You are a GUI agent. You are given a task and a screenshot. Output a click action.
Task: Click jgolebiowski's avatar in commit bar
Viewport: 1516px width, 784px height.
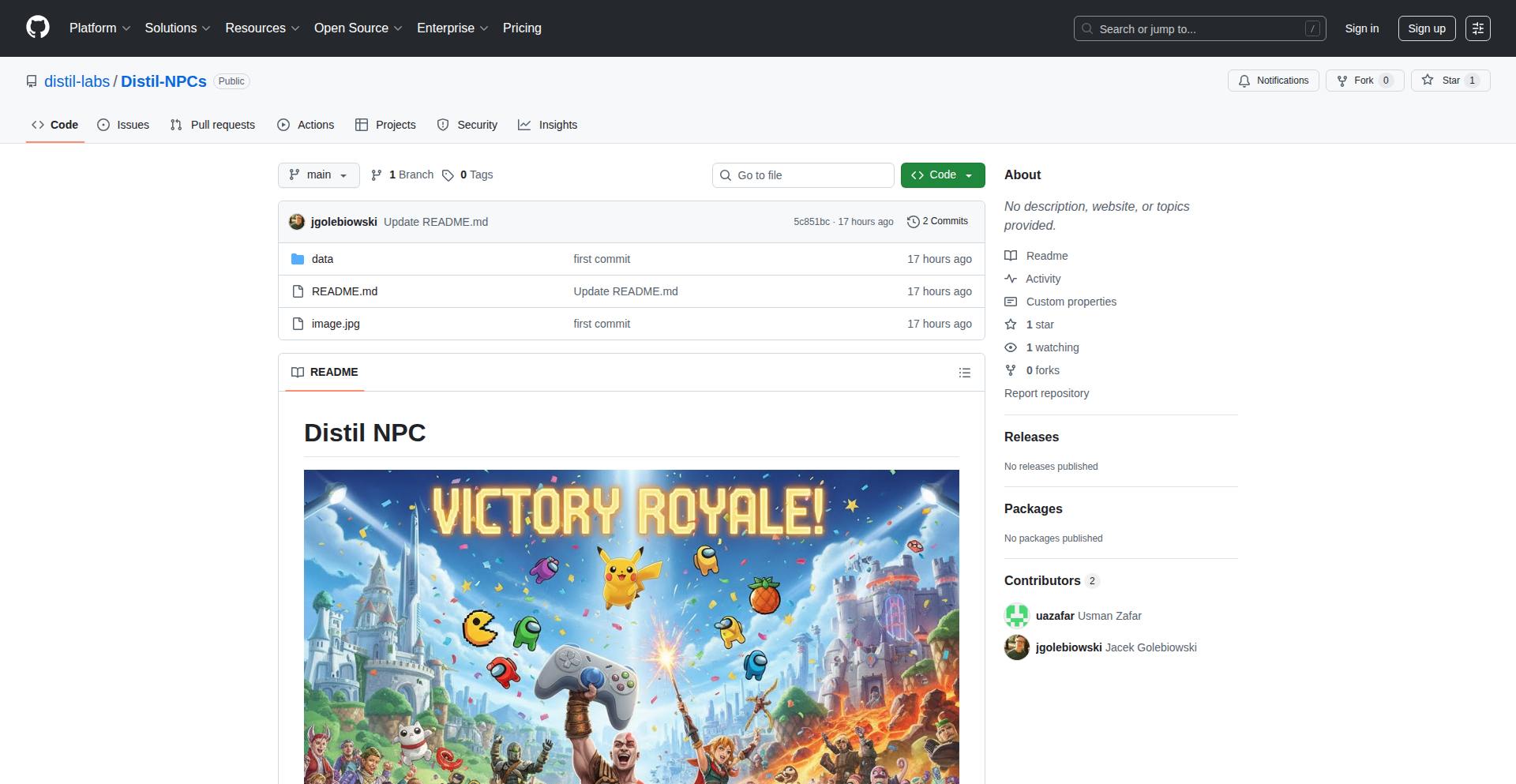click(297, 222)
